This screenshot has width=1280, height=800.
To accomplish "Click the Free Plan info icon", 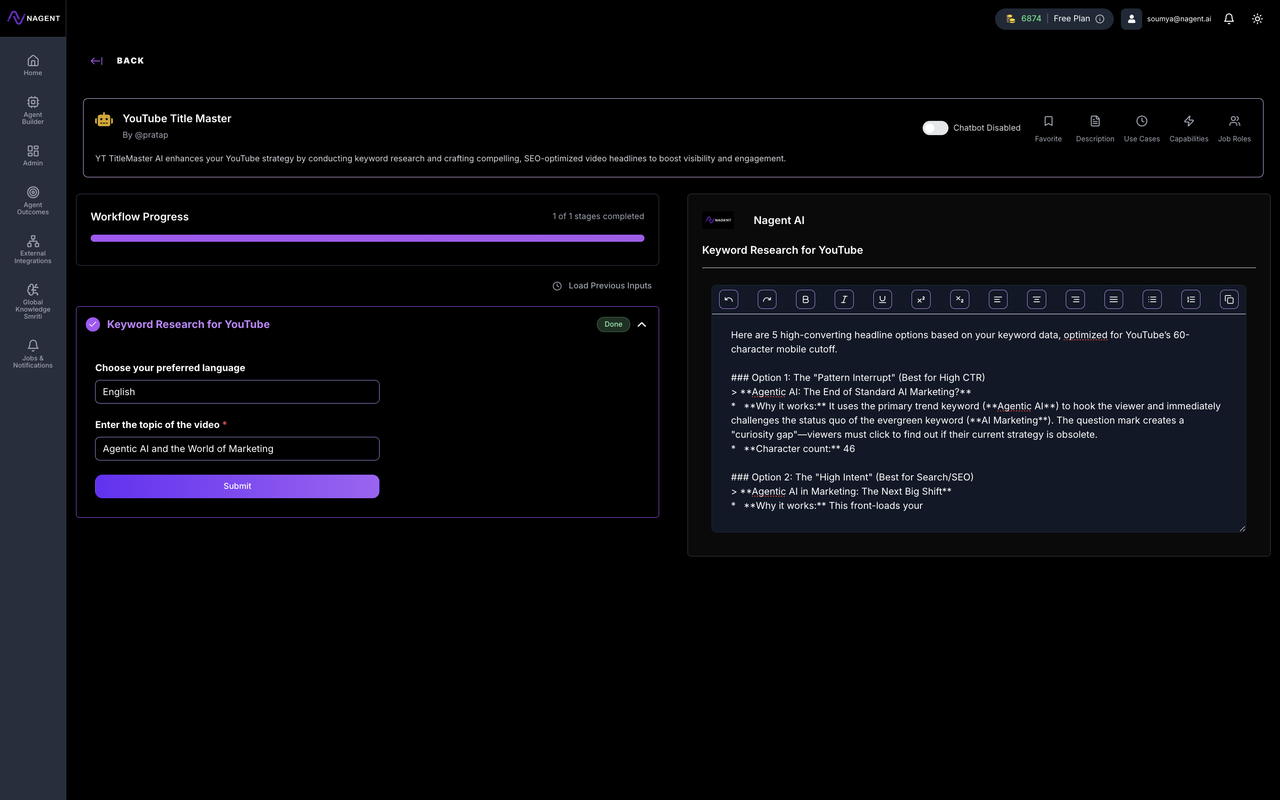I will (x=1100, y=19).
